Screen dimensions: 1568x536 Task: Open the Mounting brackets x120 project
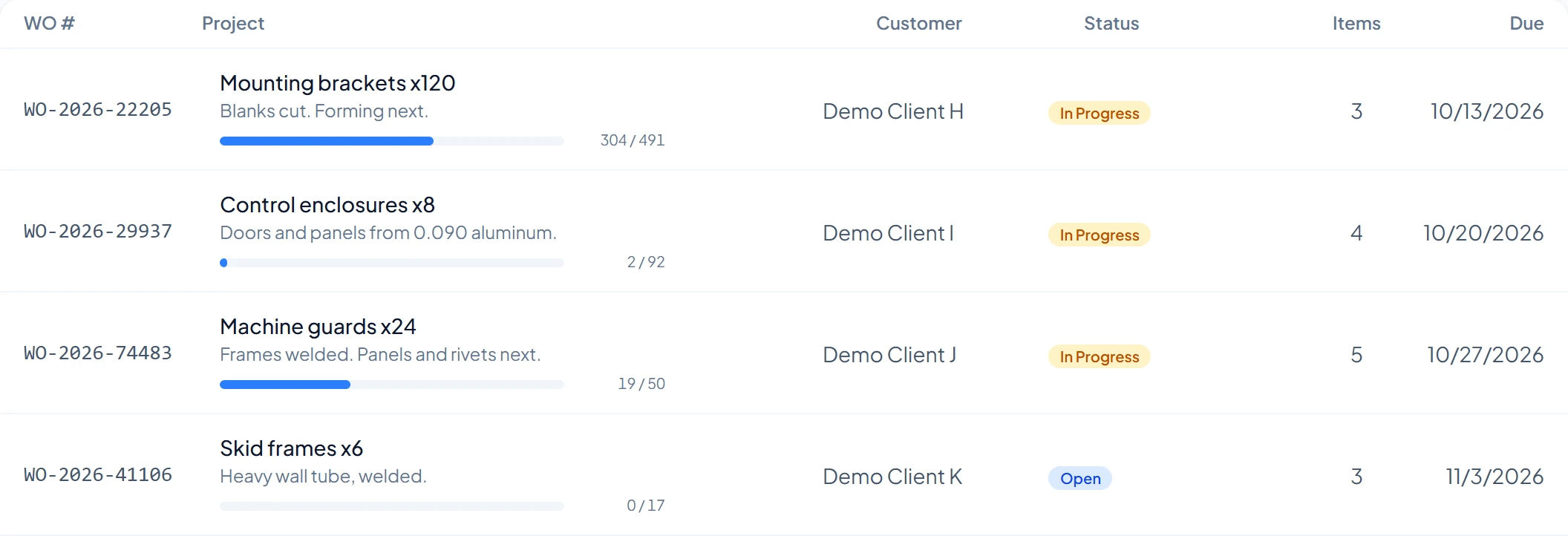click(x=338, y=83)
